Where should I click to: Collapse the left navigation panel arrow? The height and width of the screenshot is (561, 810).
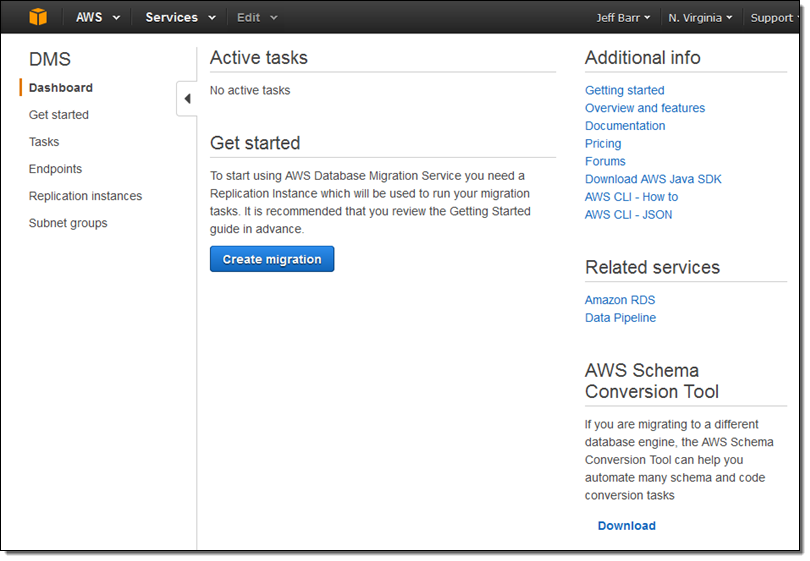click(187, 99)
